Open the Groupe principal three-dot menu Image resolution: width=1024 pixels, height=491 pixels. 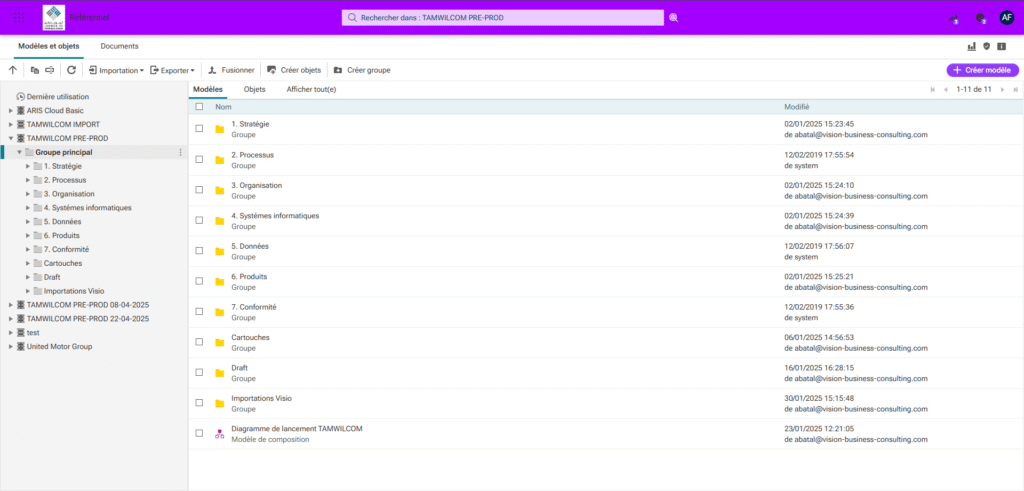(180, 152)
